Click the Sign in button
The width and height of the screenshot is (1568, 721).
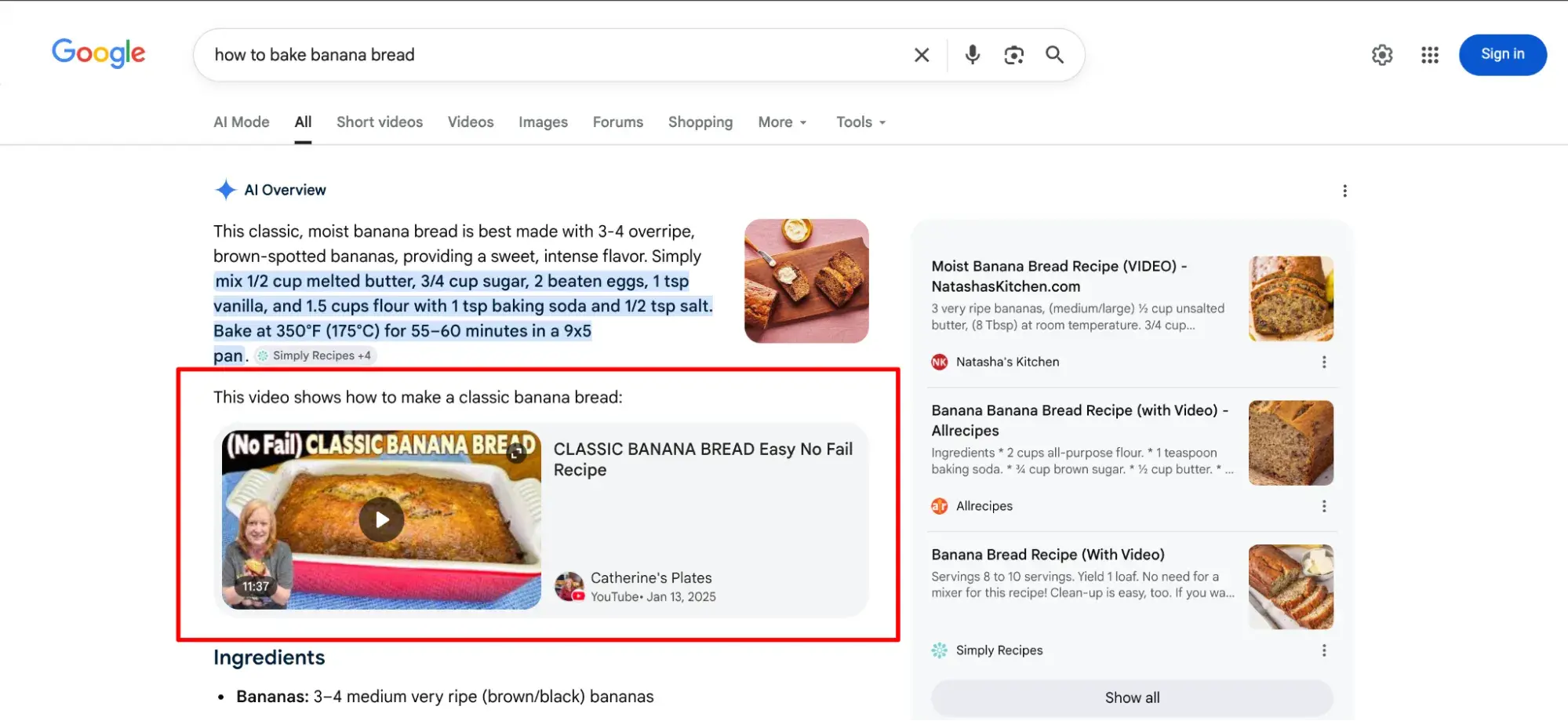point(1503,55)
